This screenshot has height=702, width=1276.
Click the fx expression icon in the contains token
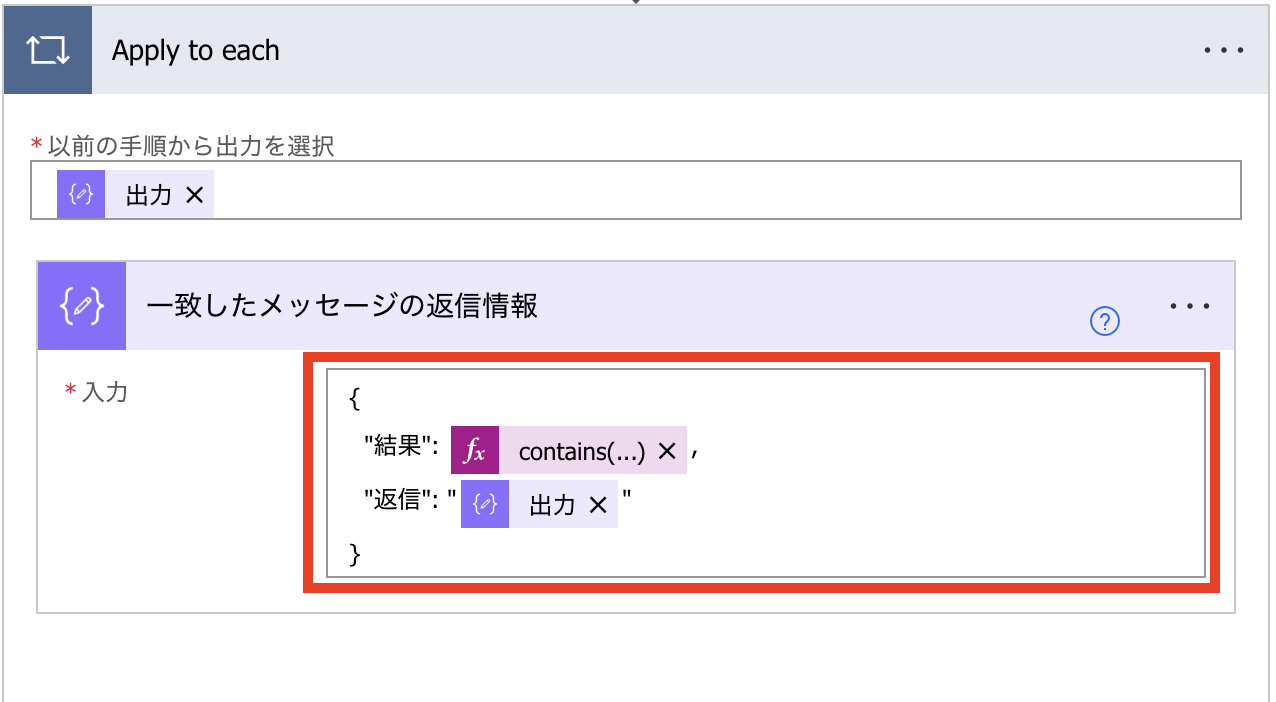pyautogui.click(x=474, y=449)
